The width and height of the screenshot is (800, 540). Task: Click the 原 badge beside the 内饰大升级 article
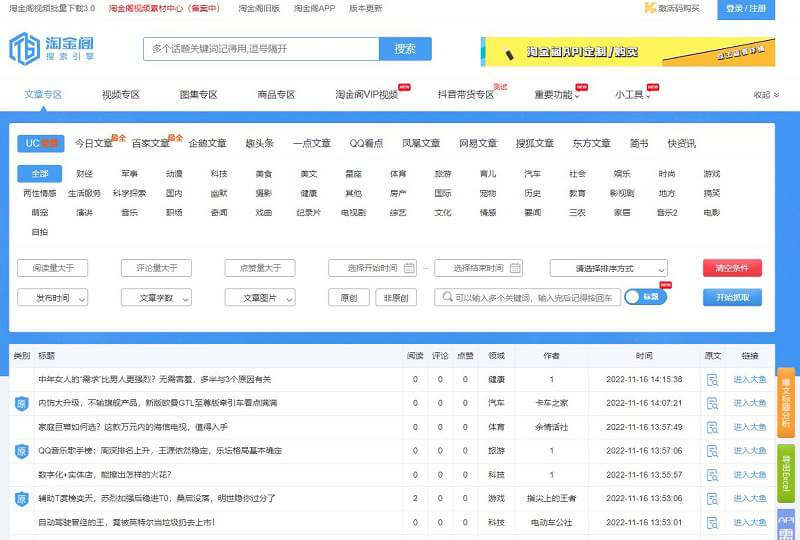(x=21, y=403)
